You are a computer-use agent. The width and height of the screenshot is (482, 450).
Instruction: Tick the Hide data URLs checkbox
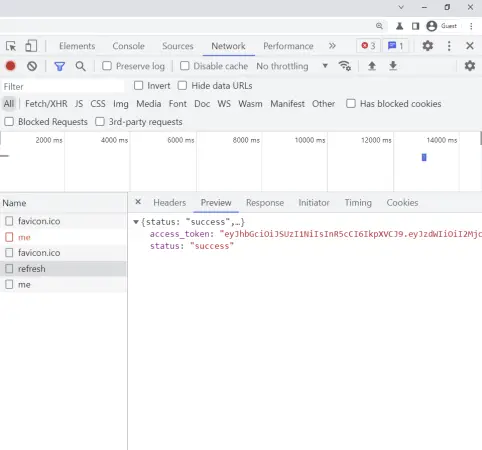pyautogui.click(x=182, y=86)
